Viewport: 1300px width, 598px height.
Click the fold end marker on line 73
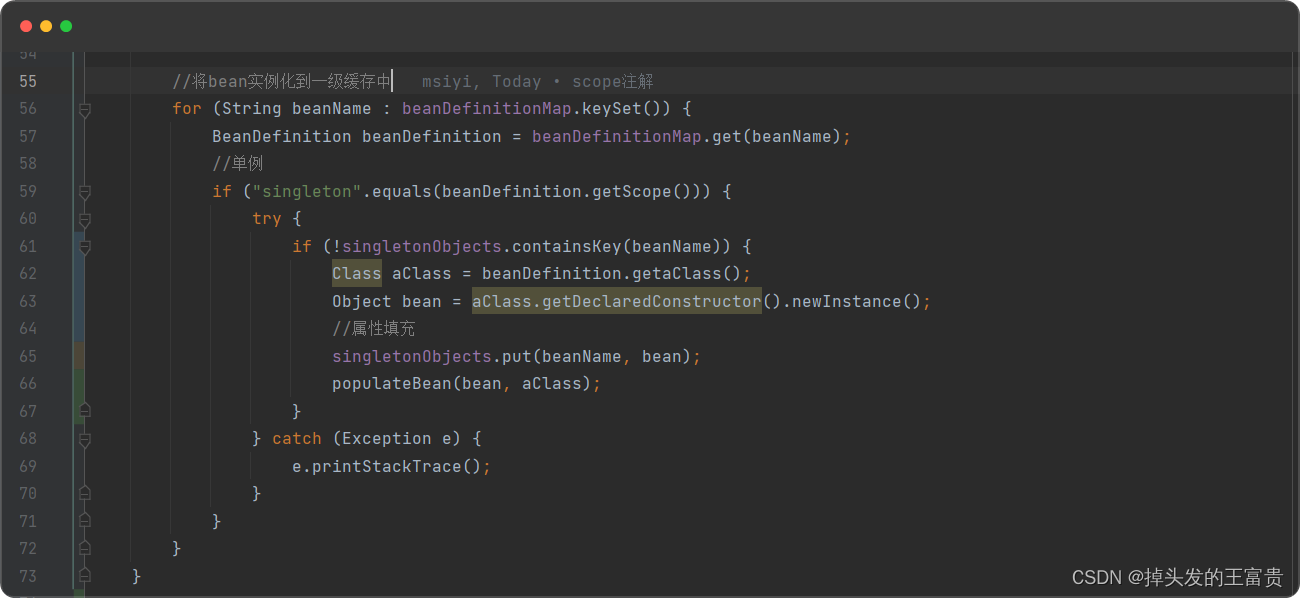pyautogui.click(x=85, y=576)
